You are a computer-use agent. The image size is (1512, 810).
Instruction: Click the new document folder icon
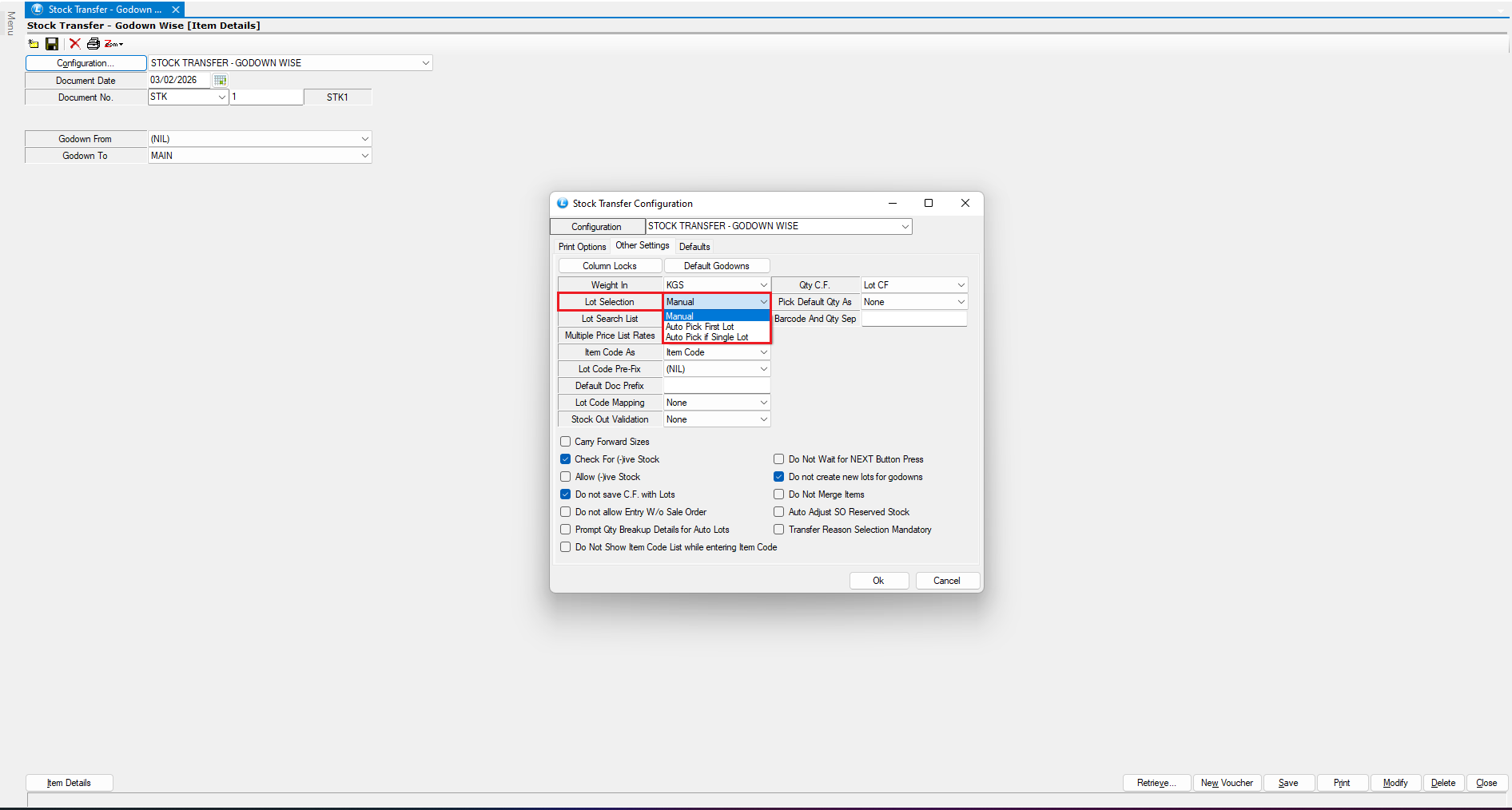(34, 44)
